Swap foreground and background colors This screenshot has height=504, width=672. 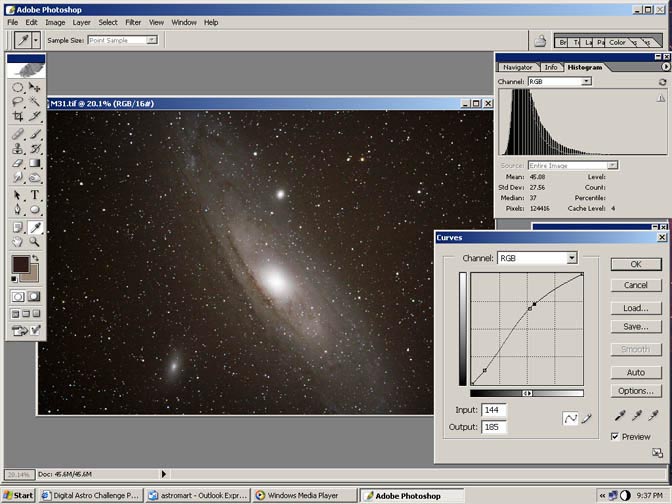tap(37, 258)
